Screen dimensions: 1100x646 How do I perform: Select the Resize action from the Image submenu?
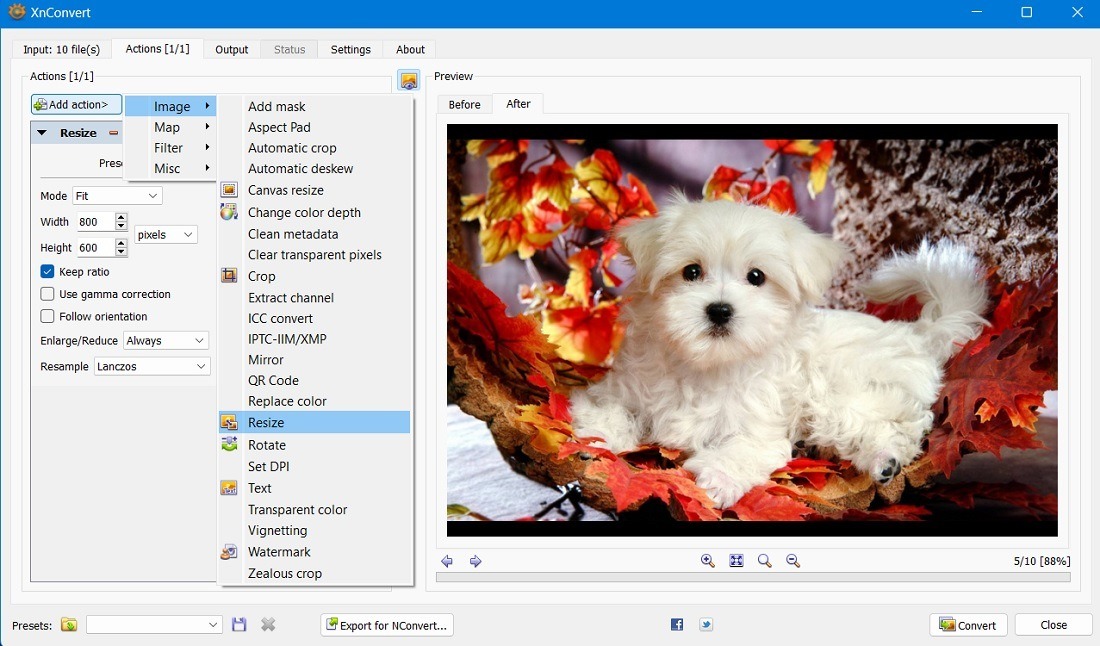266,422
